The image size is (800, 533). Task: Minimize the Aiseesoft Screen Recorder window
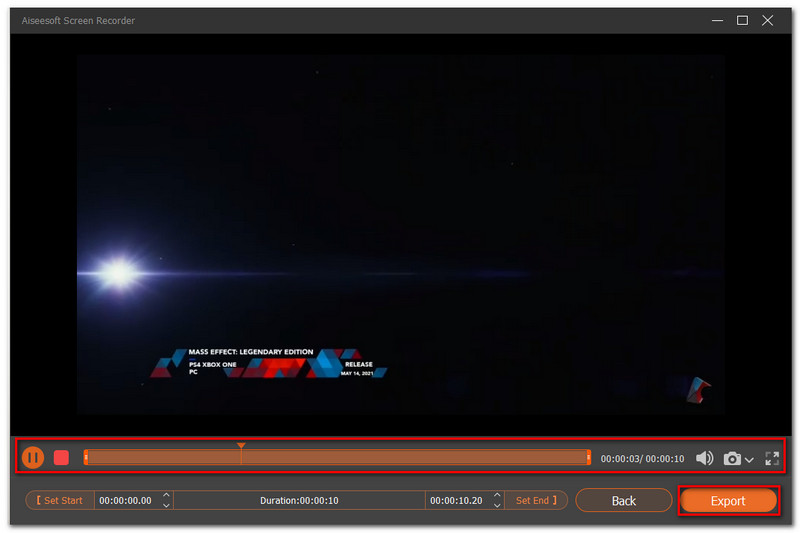(x=717, y=20)
